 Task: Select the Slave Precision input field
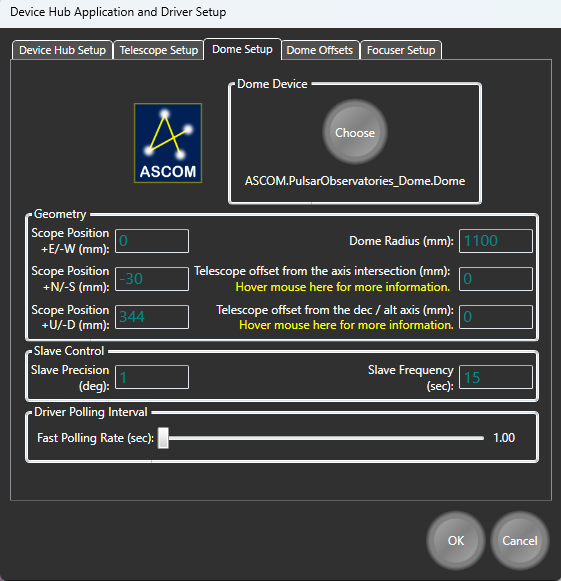152,377
